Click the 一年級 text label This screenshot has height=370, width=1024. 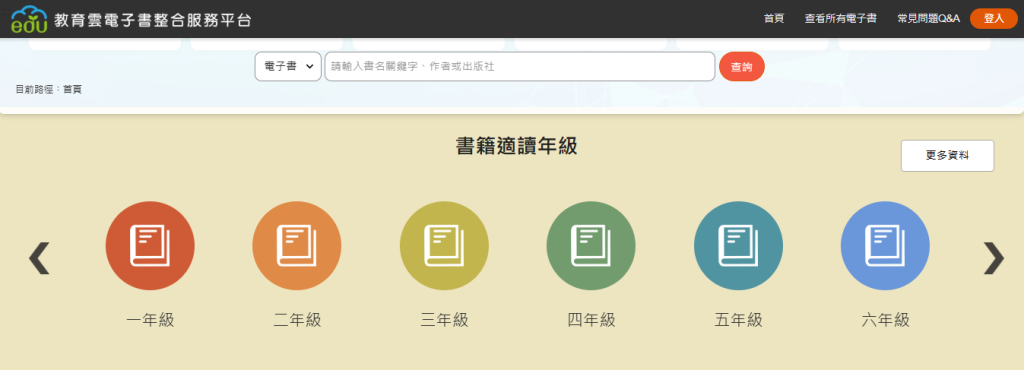click(150, 320)
